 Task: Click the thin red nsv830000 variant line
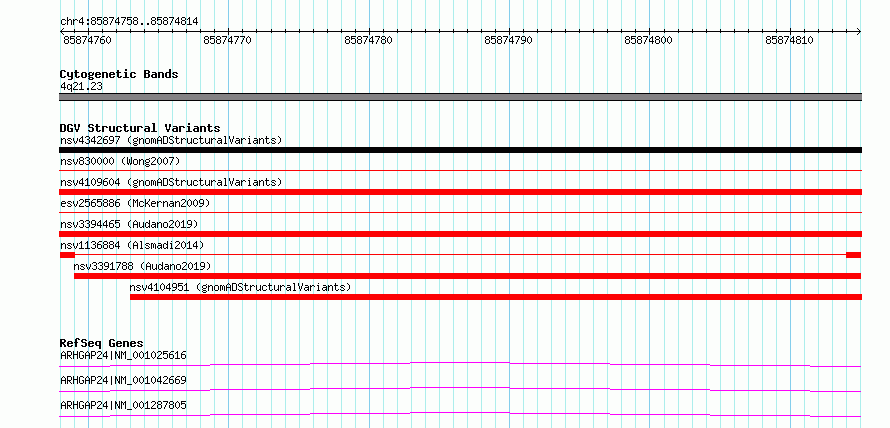pos(460,171)
